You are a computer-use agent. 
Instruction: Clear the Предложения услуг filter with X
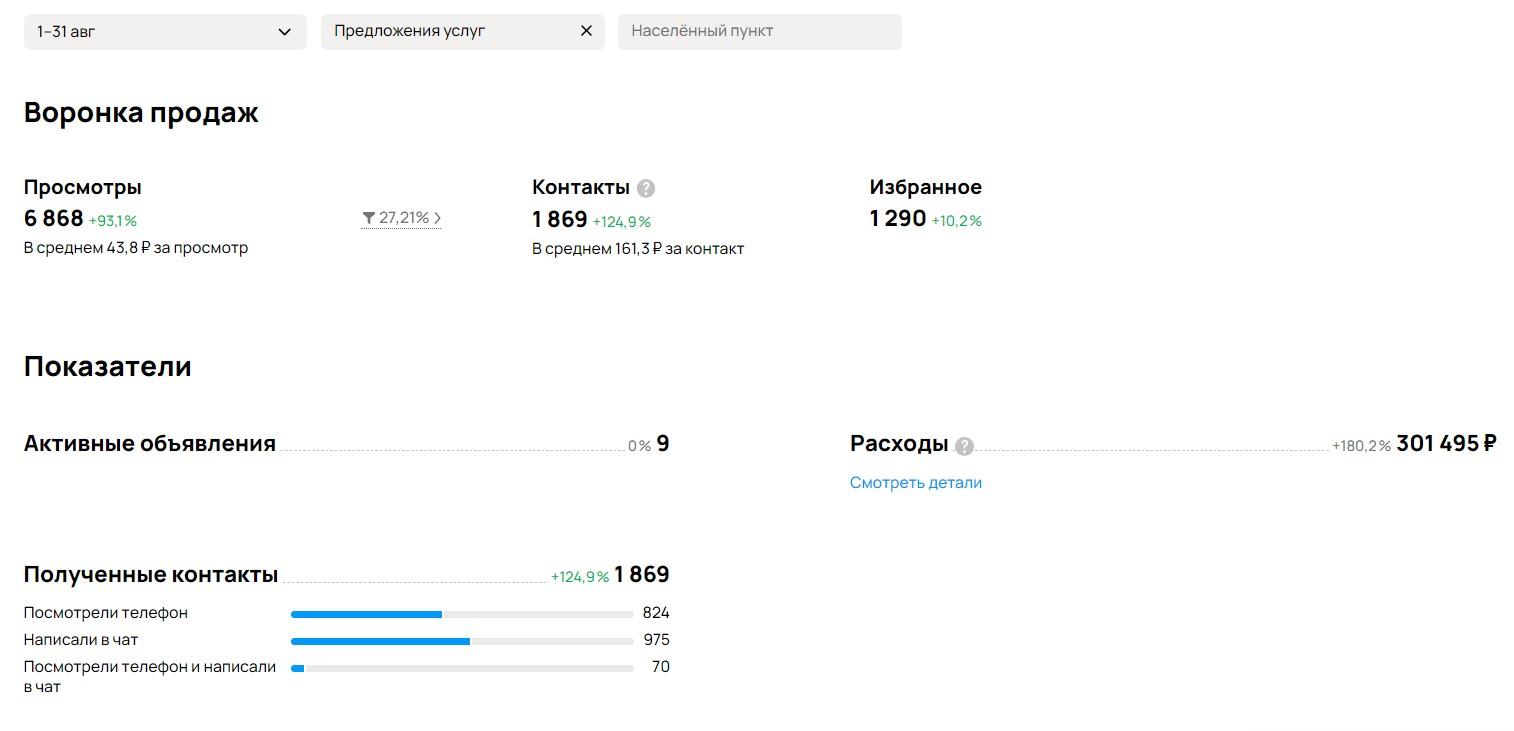tap(587, 31)
